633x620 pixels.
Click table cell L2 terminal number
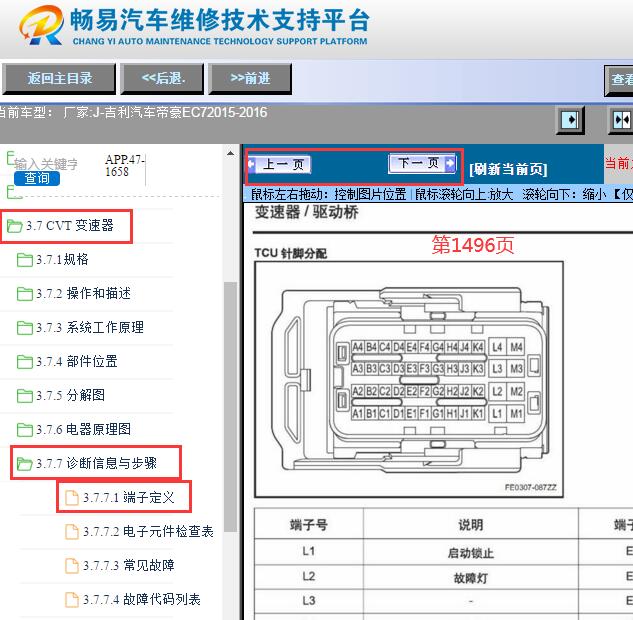tap(308, 576)
